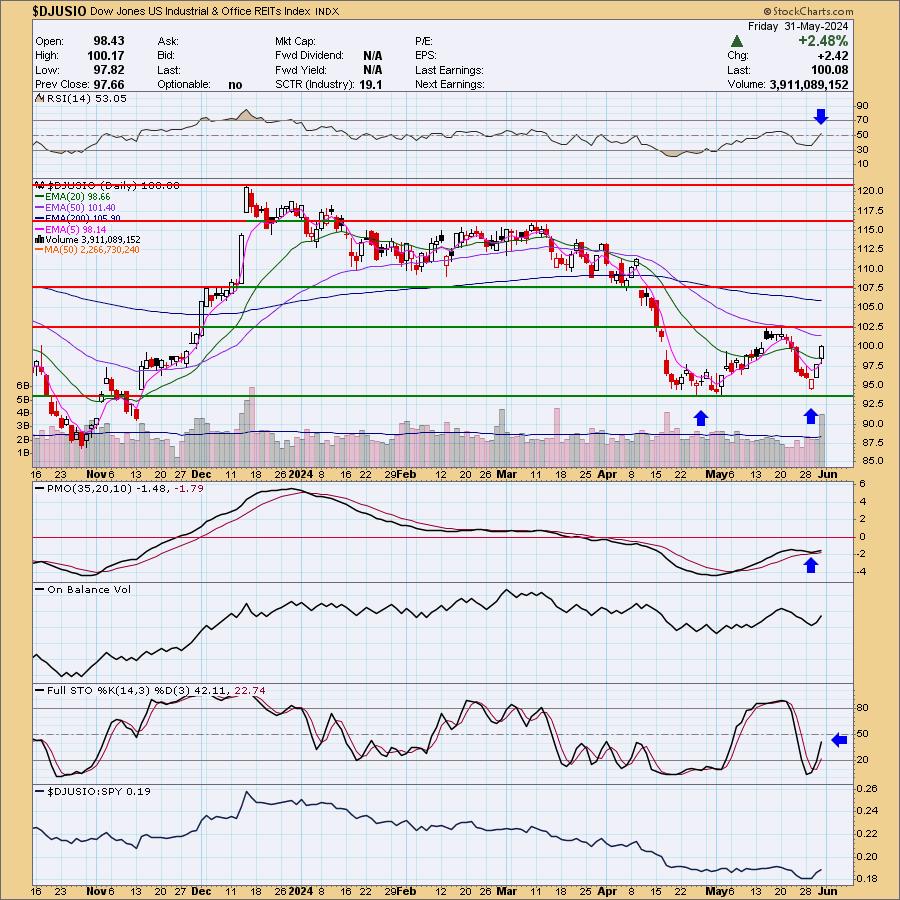Click the INDX exchange label
The image size is (900, 900).
(327, 11)
